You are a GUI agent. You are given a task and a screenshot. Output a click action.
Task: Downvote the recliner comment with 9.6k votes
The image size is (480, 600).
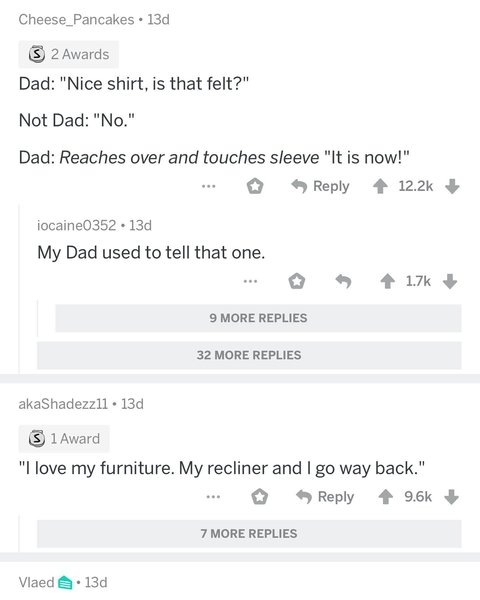[452, 497]
